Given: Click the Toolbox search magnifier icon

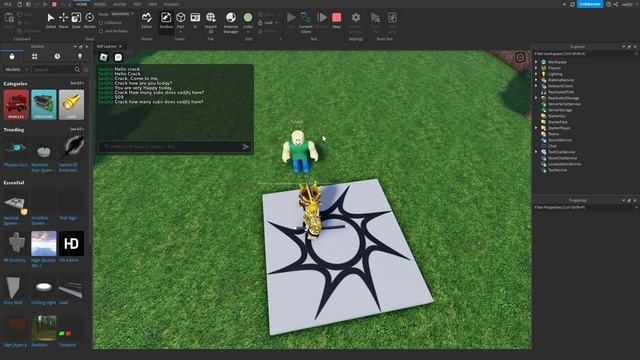Looking at the screenshot, I should pyautogui.click(x=77, y=70).
